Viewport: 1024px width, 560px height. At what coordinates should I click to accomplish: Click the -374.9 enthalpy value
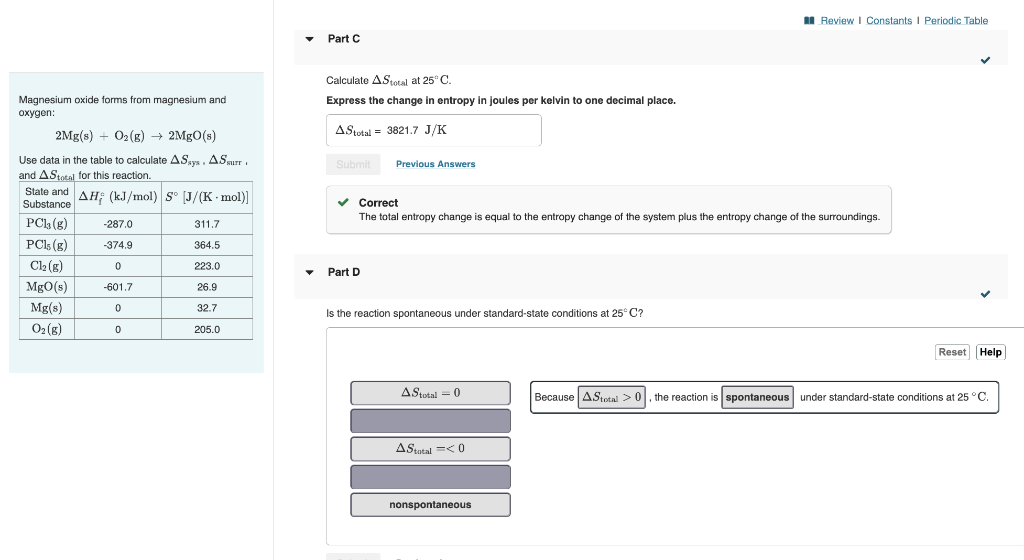tap(118, 245)
